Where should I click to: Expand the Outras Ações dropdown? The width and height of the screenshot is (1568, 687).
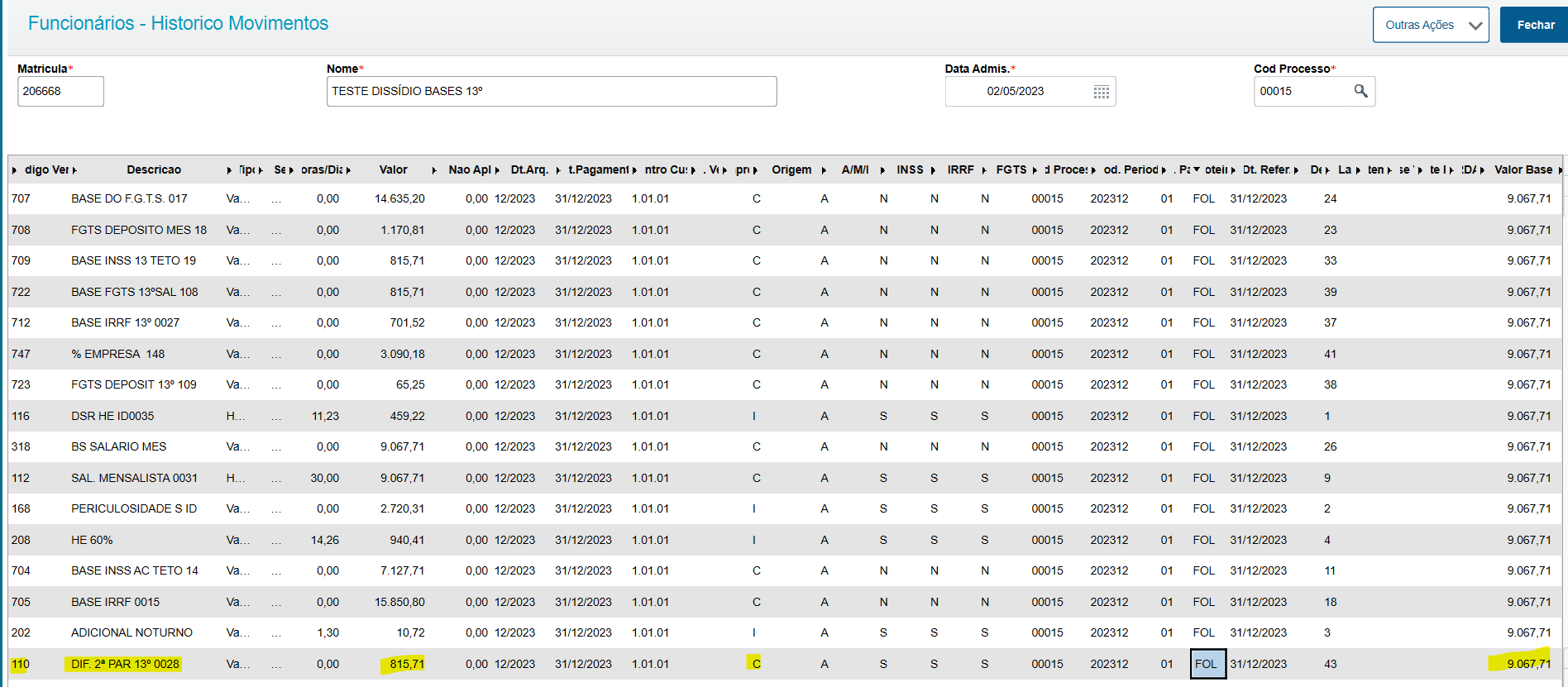pyautogui.click(x=1431, y=25)
